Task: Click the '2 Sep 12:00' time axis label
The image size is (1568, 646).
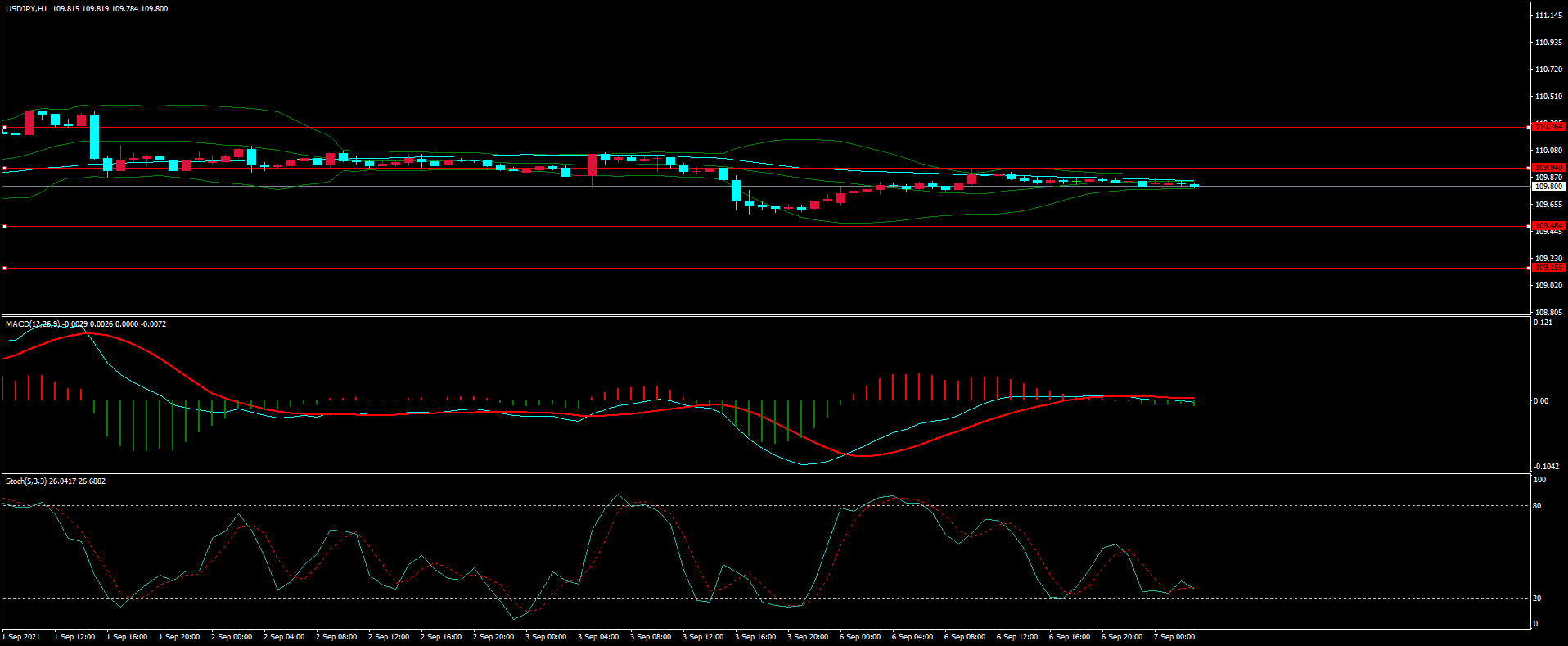Action: point(389,637)
